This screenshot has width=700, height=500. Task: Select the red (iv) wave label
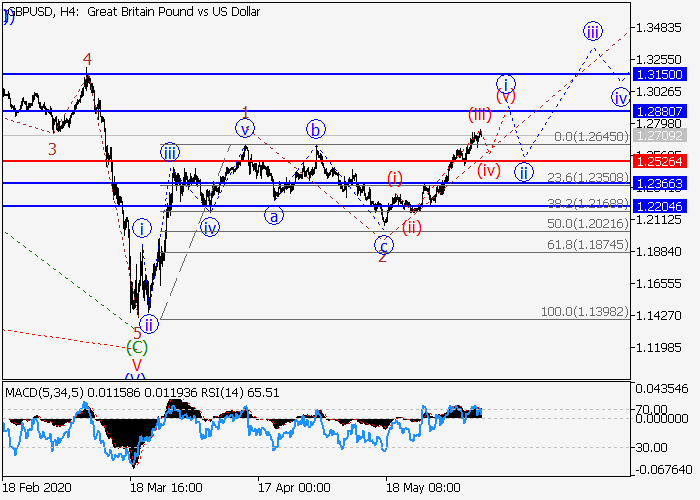coord(488,170)
